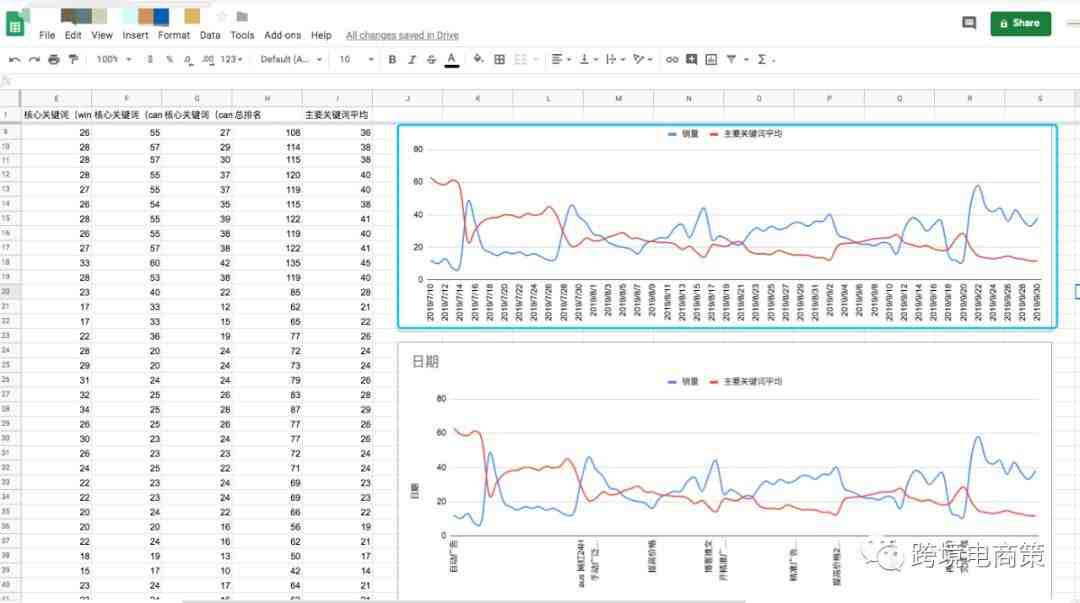Toggle strikethrough formatting
This screenshot has height=603, width=1080.
(431, 60)
